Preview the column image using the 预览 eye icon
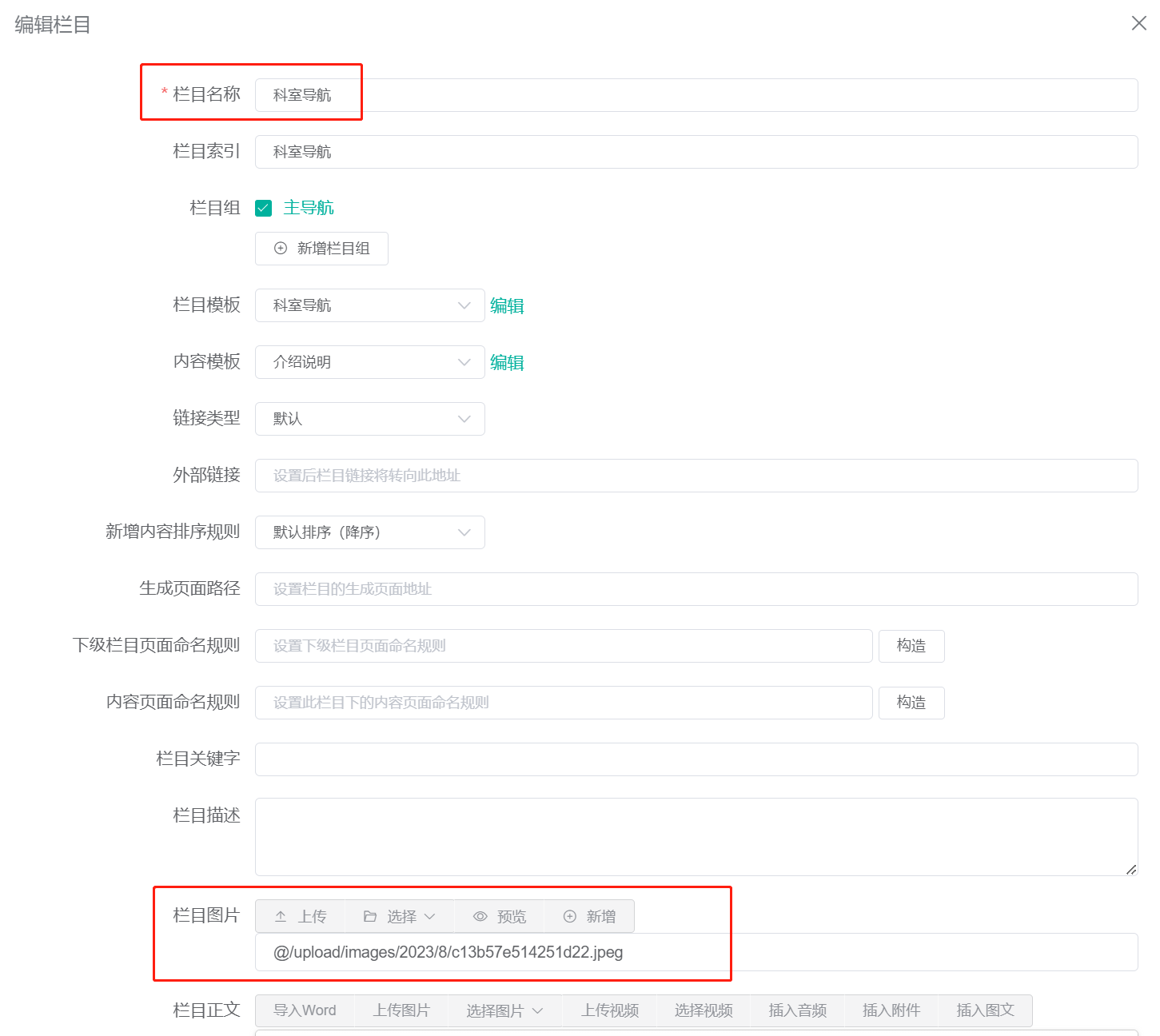The width and height of the screenshot is (1160, 1036). click(499, 916)
